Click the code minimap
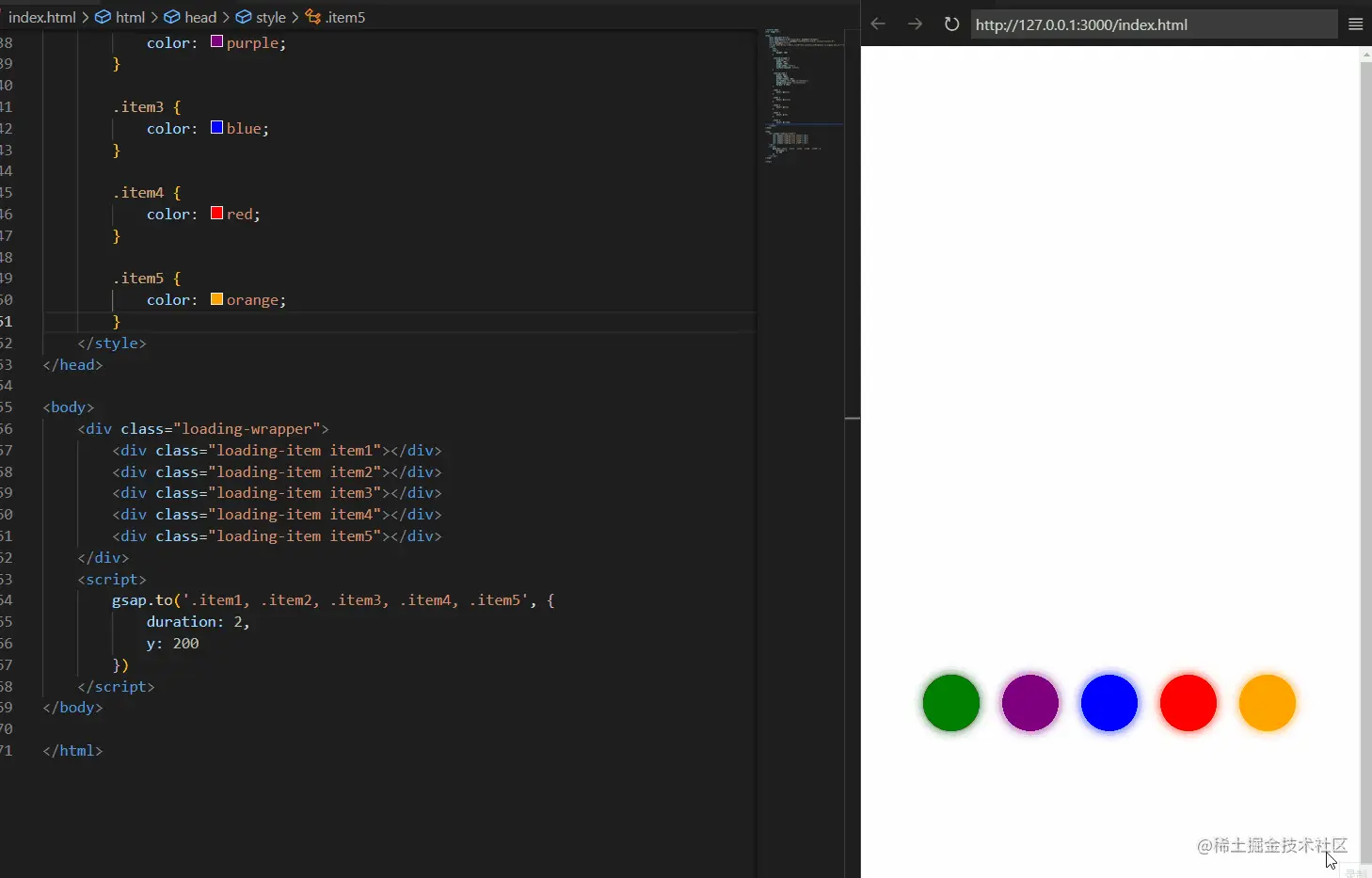 click(x=803, y=94)
